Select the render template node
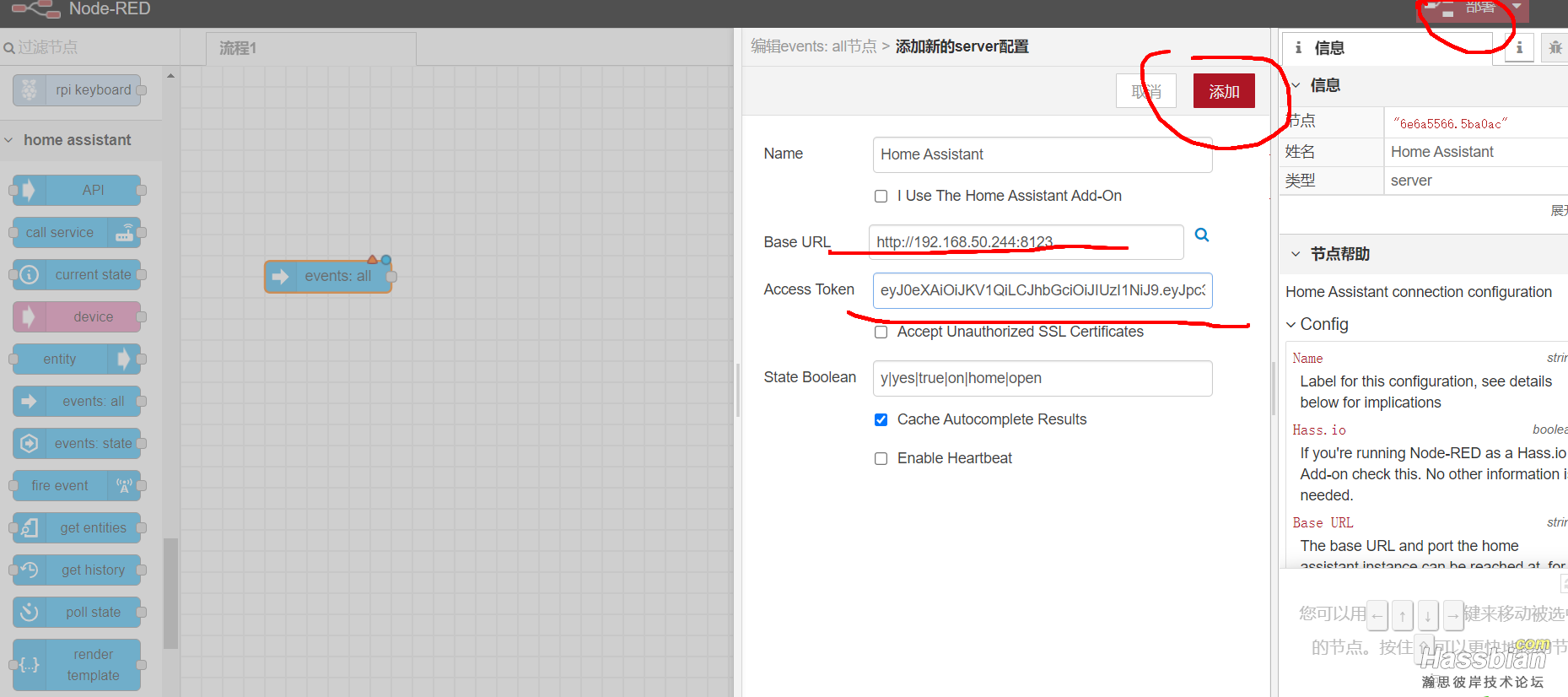 pos(78,665)
